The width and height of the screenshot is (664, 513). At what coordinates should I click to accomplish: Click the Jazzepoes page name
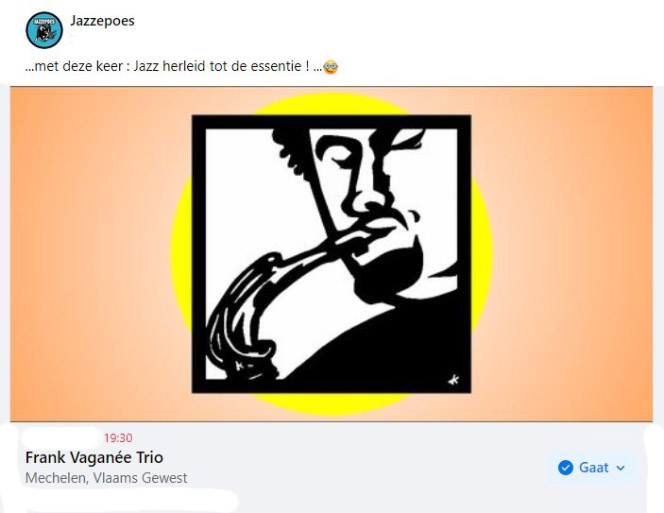(x=102, y=21)
